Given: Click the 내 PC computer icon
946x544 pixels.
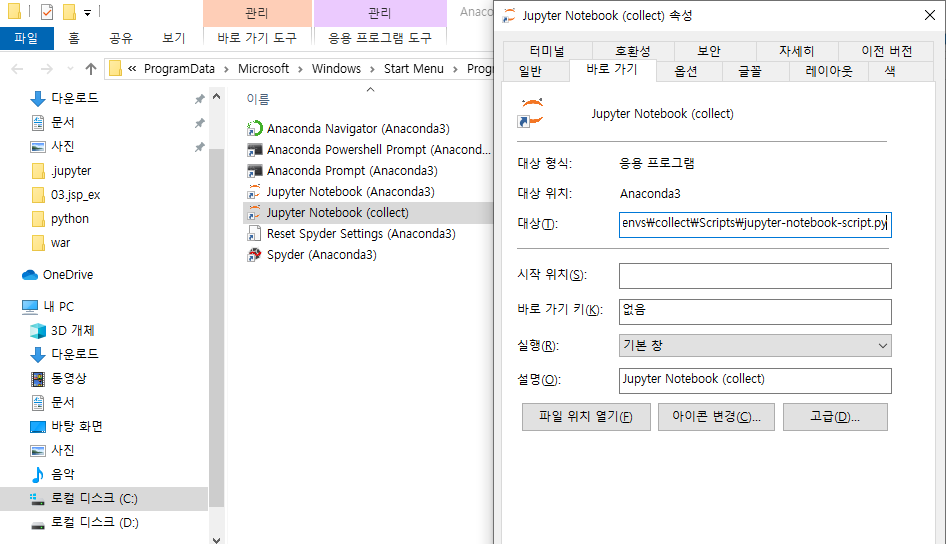Looking at the screenshot, I should pyautogui.click(x=30, y=307).
